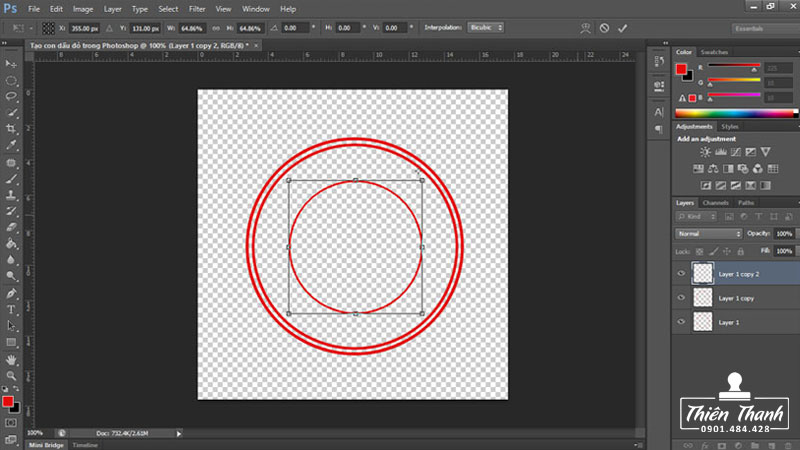The image size is (800, 450).
Task: Switch to the Paths tab
Action: tap(746, 203)
